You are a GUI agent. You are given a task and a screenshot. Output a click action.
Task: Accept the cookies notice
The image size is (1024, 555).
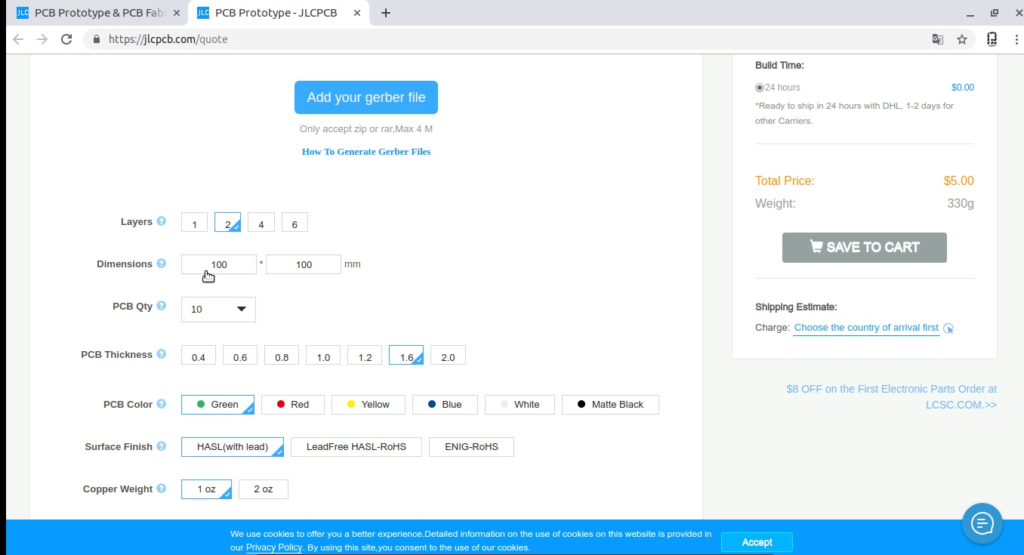tap(757, 542)
